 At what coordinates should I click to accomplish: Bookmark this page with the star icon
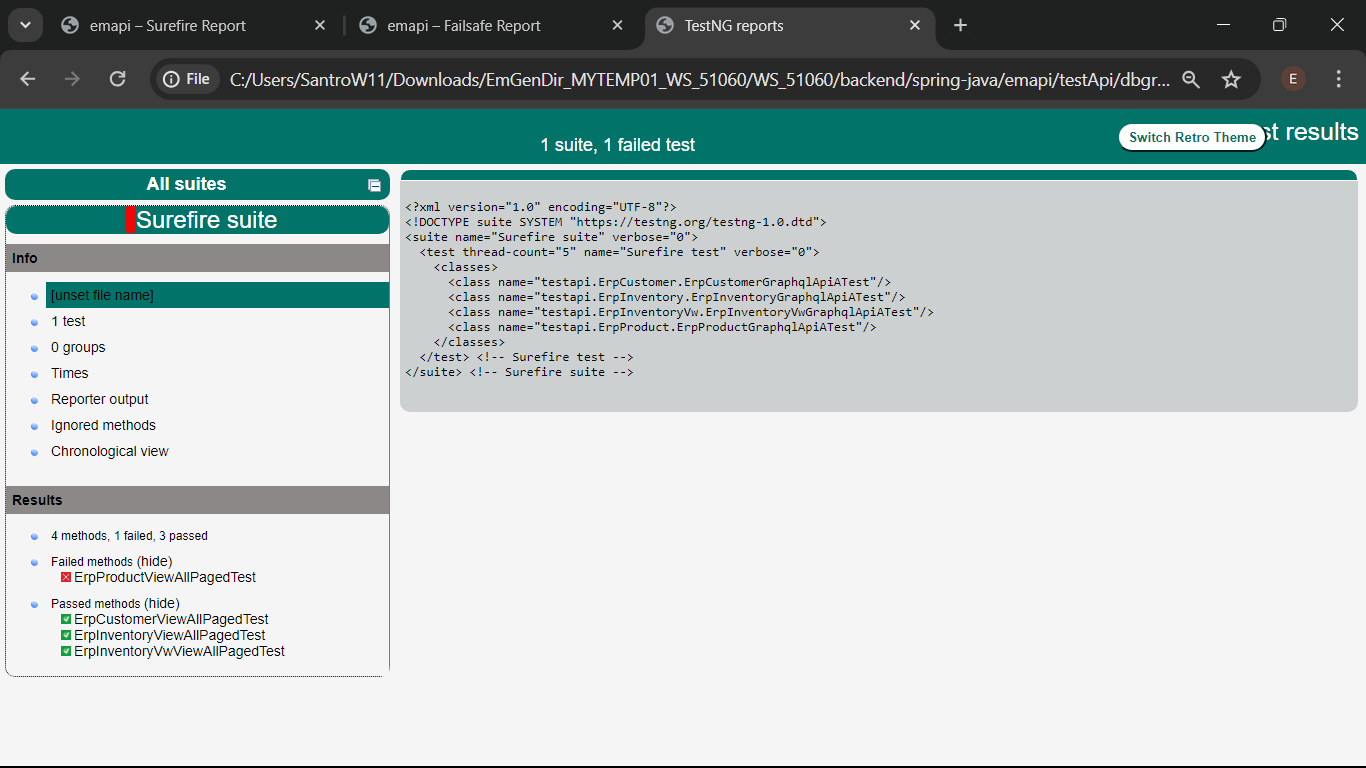pyautogui.click(x=1231, y=79)
